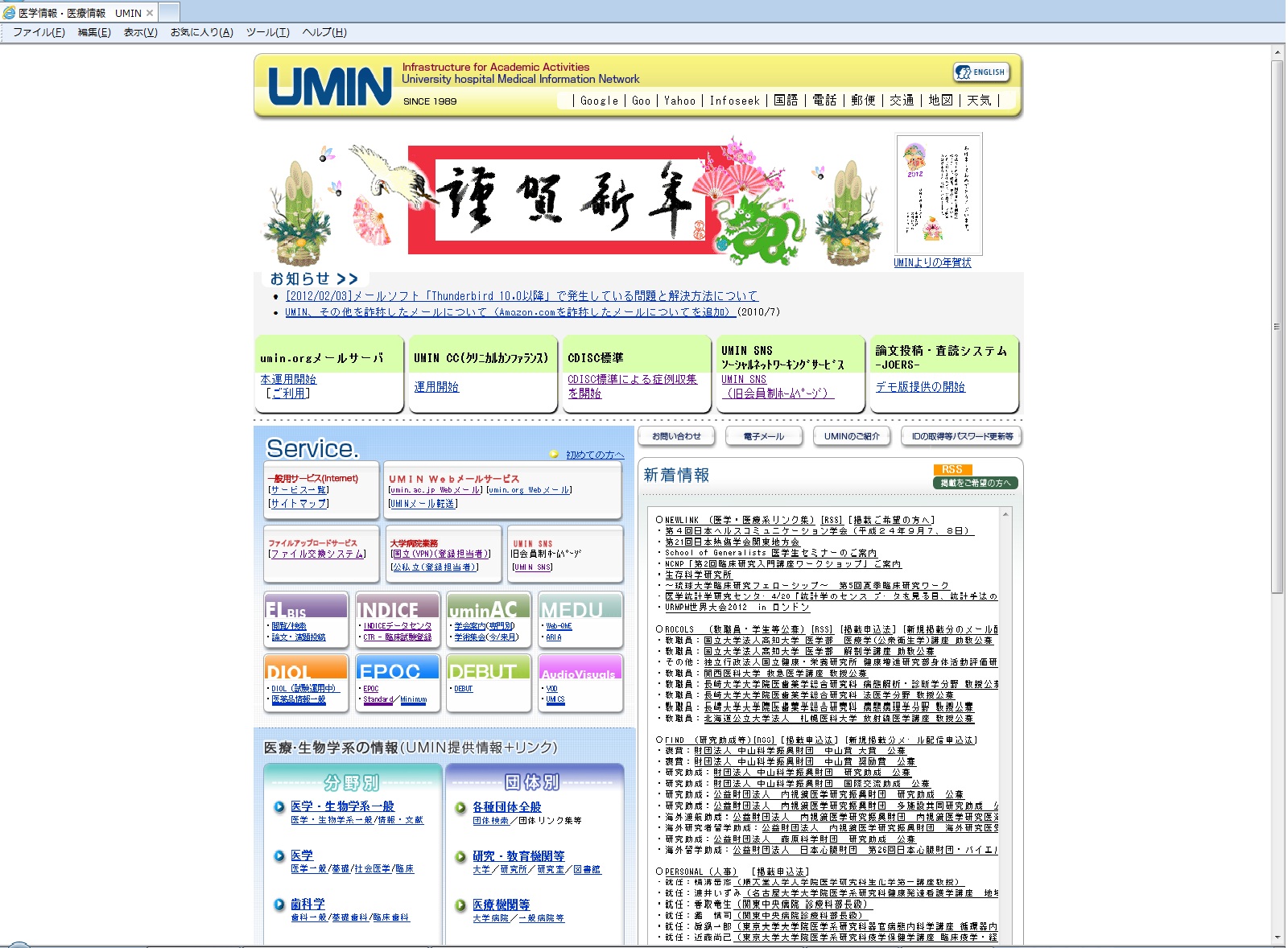The height and width of the screenshot is (948, 1288).
Task: Click the page scrollbar down arrow
Action: coord(1278,938)
